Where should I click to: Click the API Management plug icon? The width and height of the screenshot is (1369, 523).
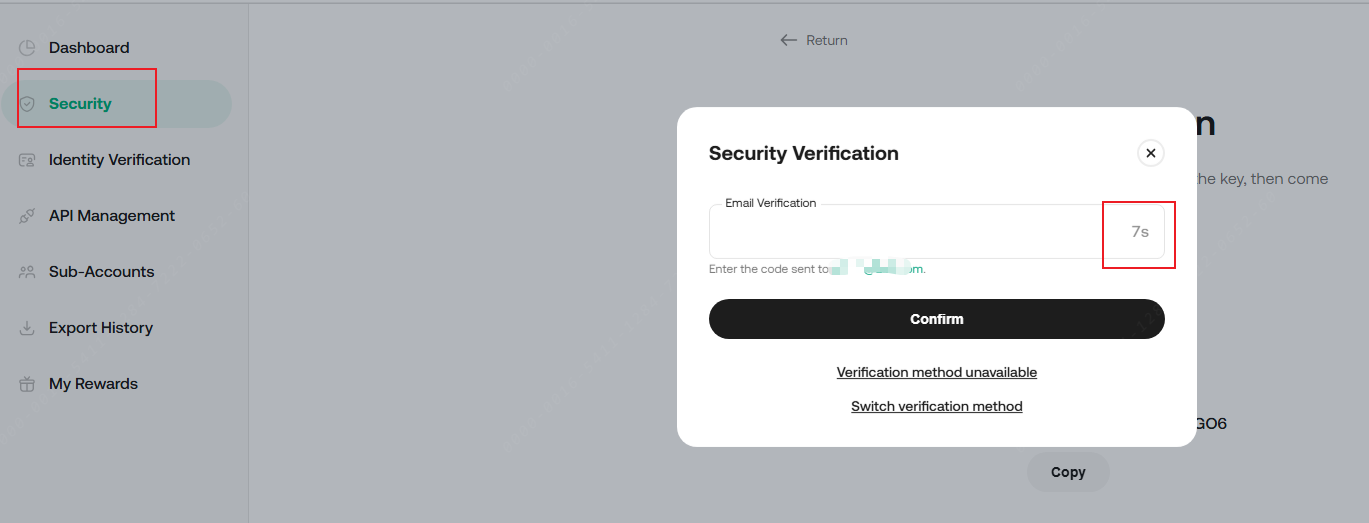pyautogui.click(x=27, y=216)
